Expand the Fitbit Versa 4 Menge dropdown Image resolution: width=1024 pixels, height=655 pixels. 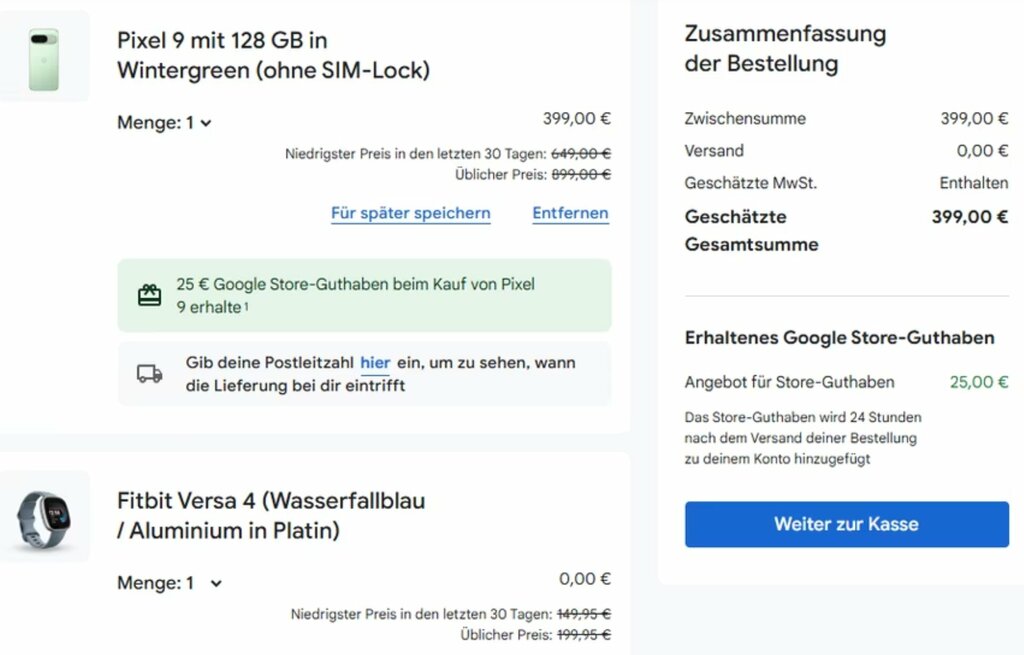point(170,583)
